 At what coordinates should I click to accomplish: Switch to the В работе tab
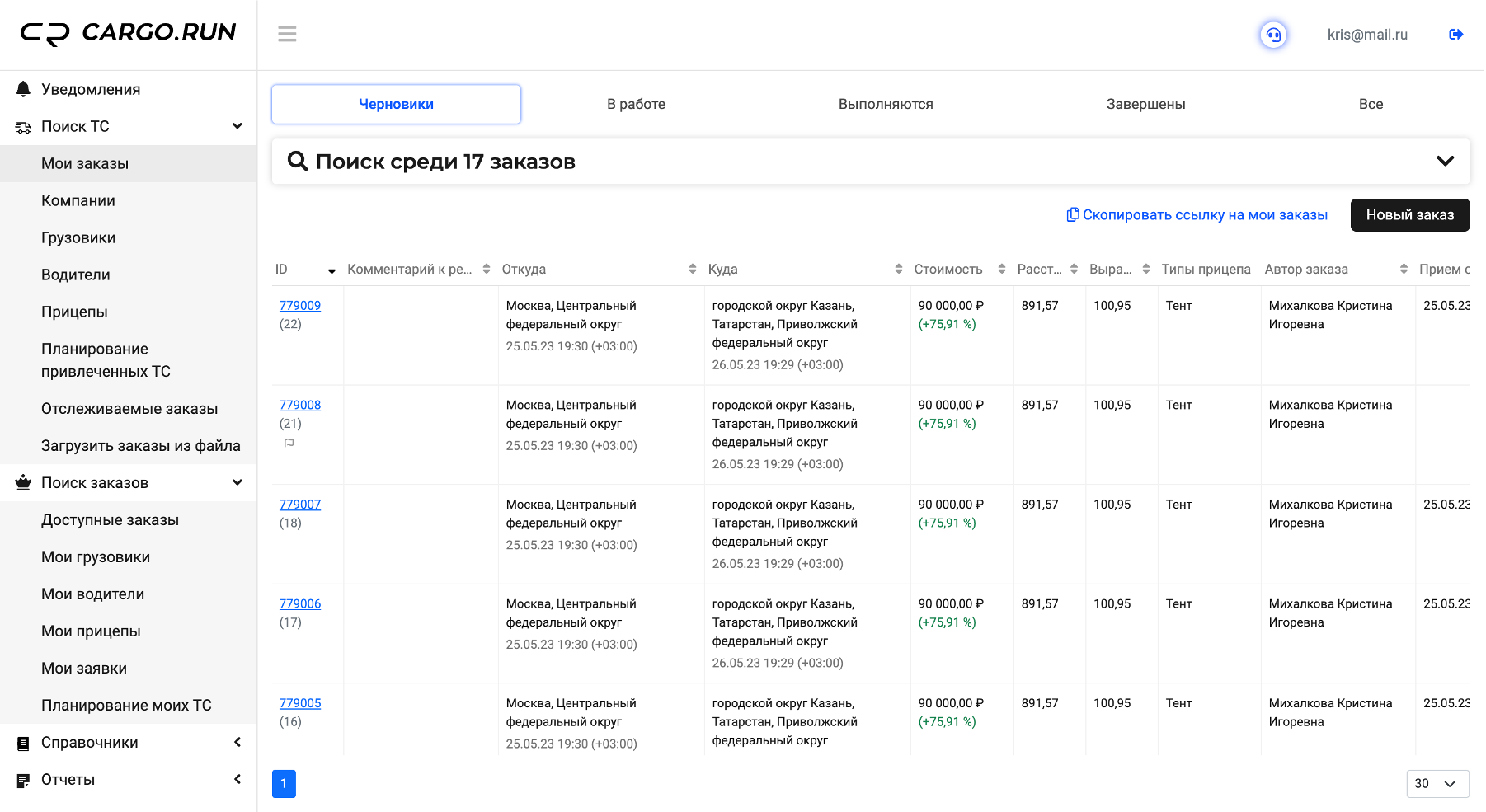click(x=636, y=104)
